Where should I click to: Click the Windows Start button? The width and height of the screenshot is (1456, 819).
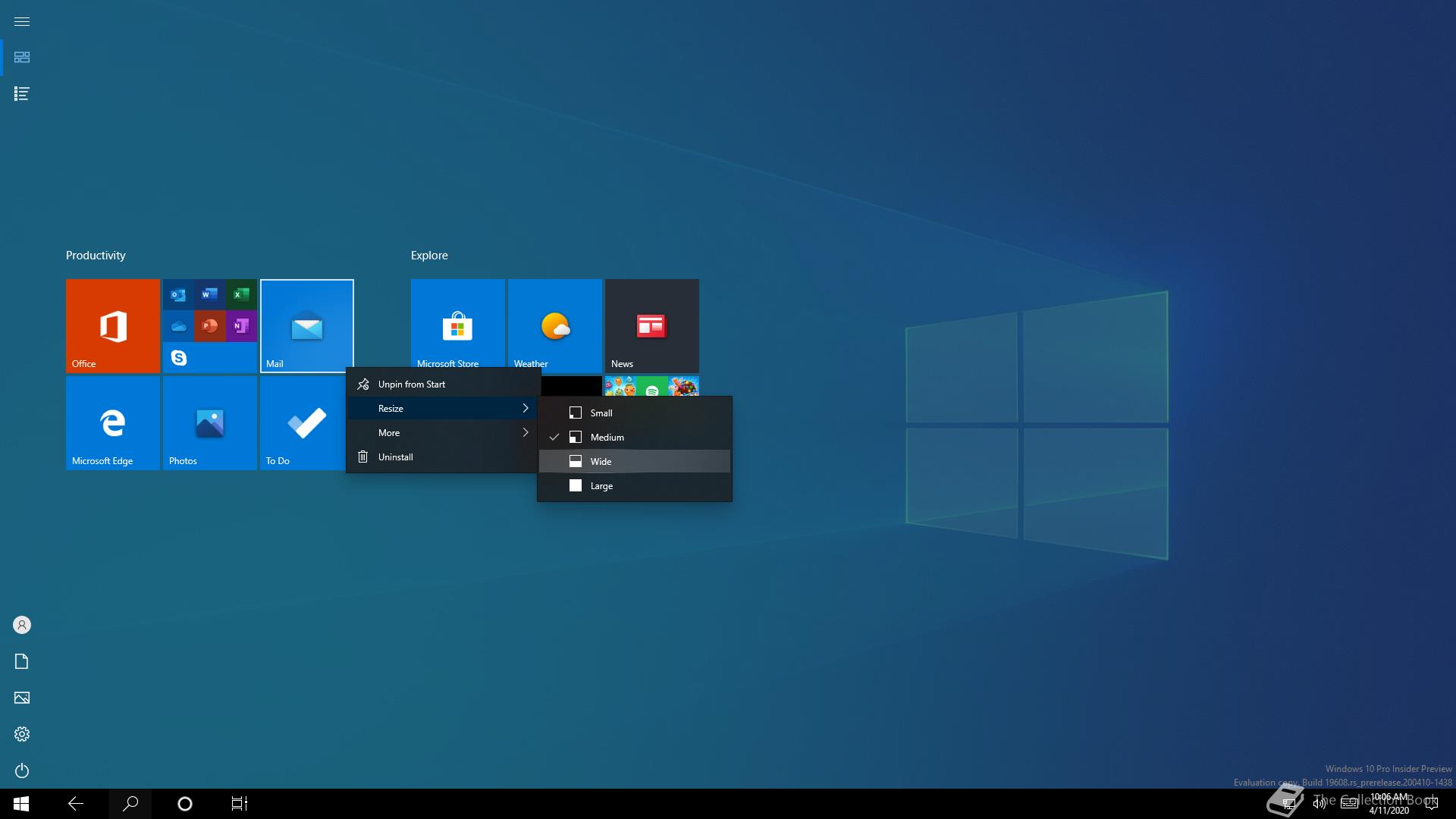coord(21,804)
